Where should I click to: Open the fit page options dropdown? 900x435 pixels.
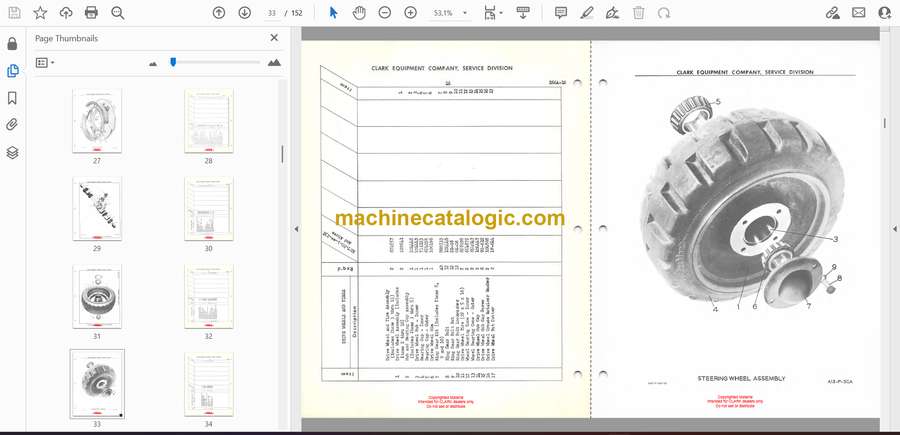click(493, 13)
